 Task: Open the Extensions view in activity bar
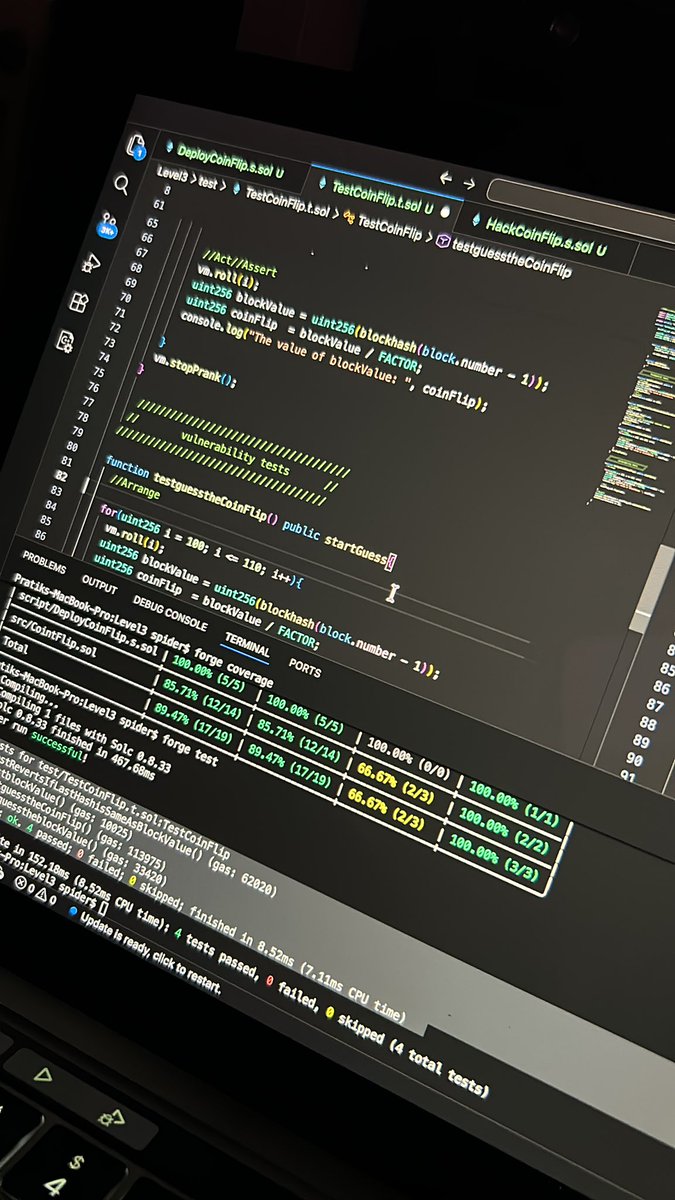point(79,302)
